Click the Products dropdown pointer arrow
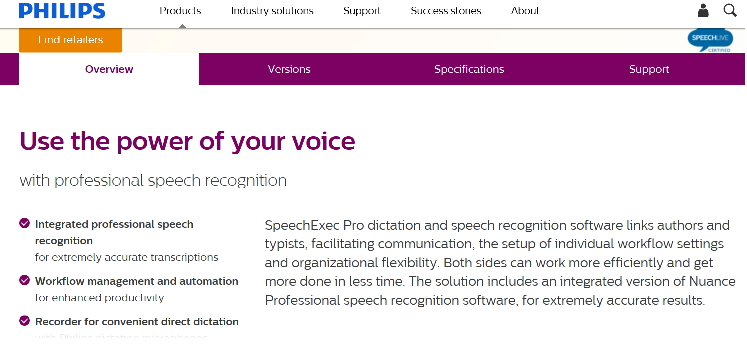The width and height of the screenshot is (747, 360). pyautogui.click(x=182, y=26)
